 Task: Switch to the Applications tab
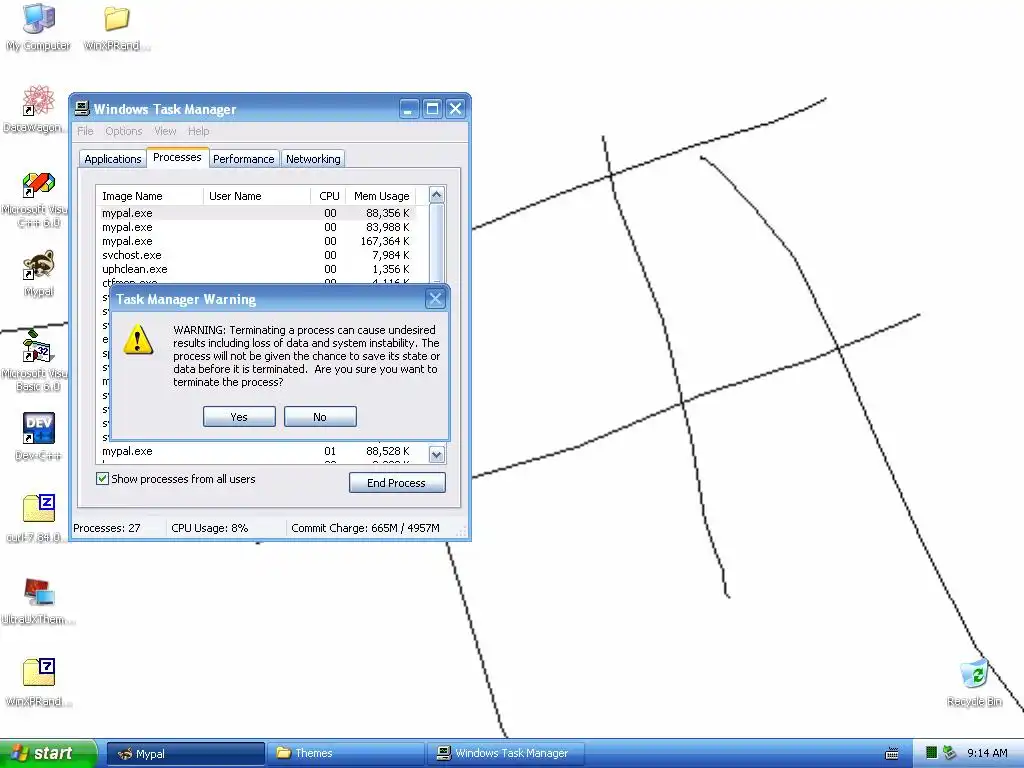[x=112, y=159]
